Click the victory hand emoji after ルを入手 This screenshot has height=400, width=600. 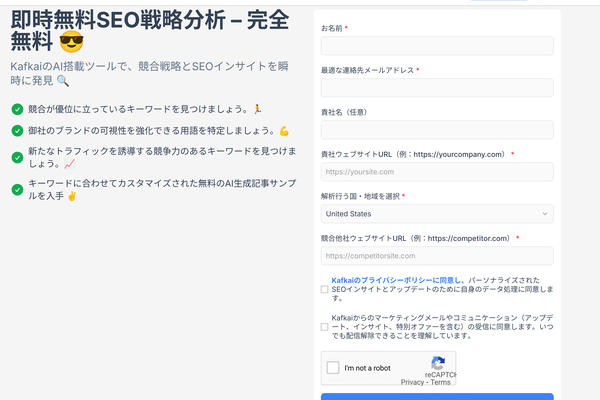[x=72, y=196]
